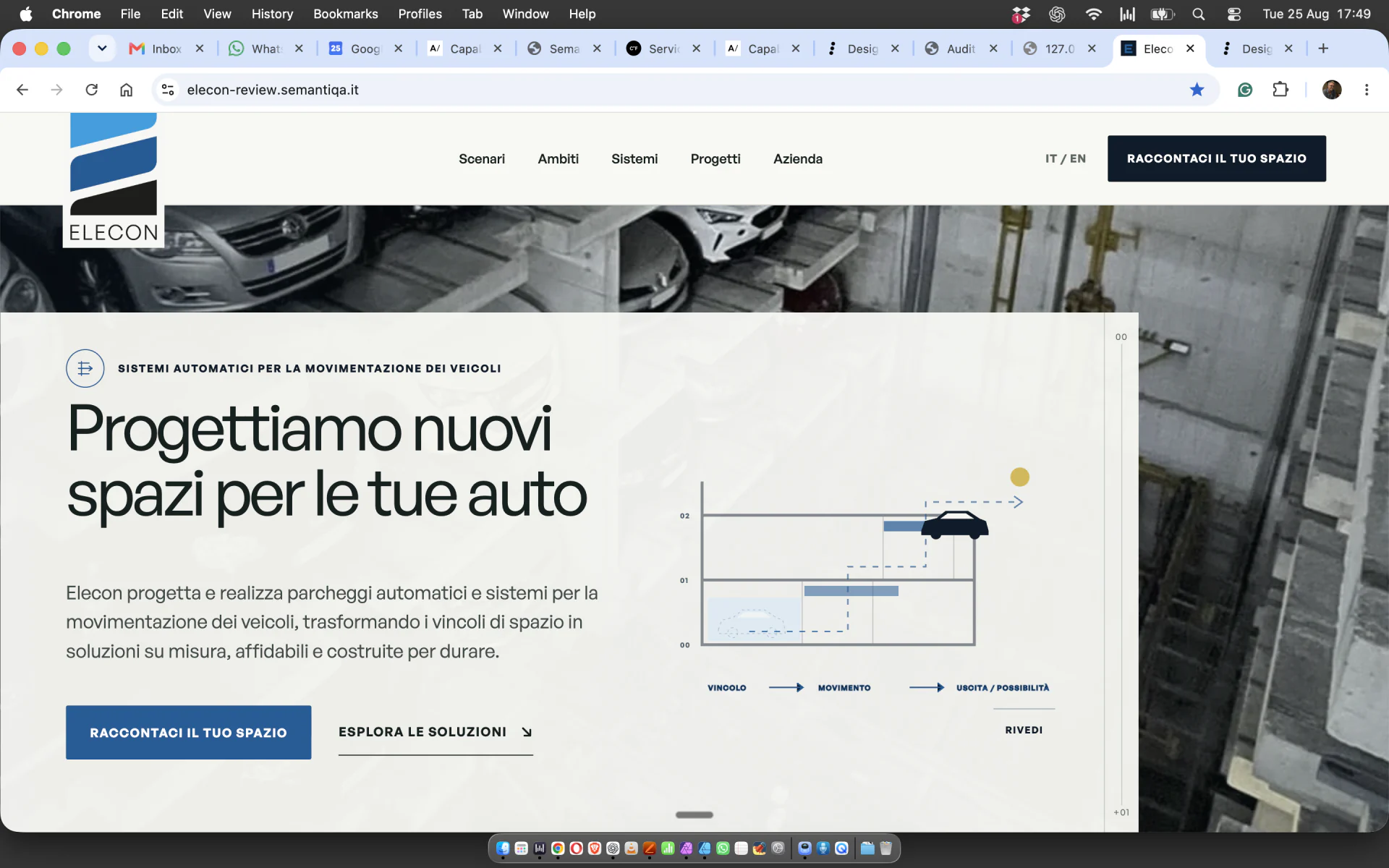This screenshot has width=1389, height=868.
Task: Click header Raccontaci il tuo spazio button
Action: 1216,158
